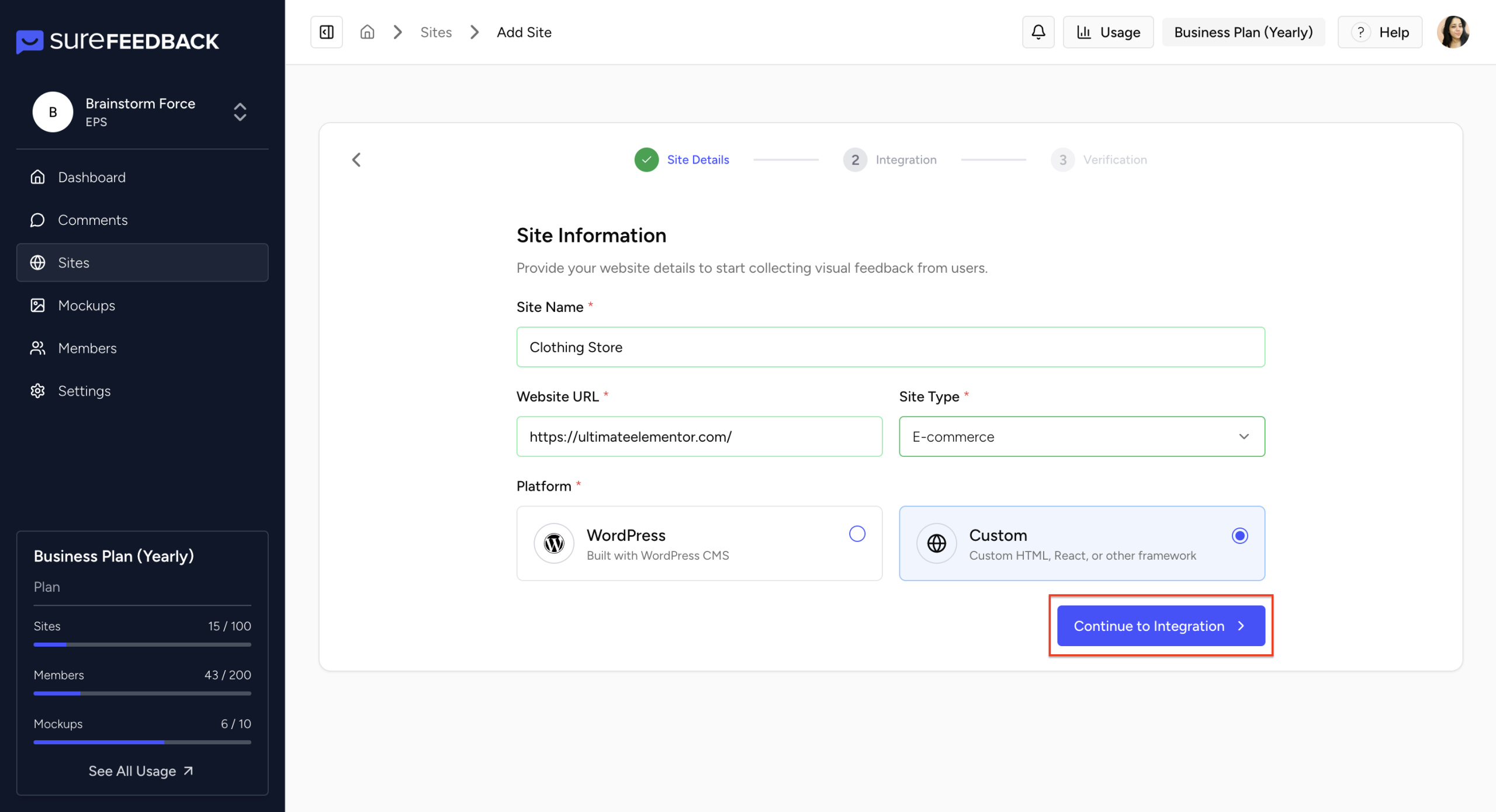Expand the Brainstorm Force workspace switcher
Image resolution: width=1496 pixels, height=812 pixels.
tap(240, 112)
